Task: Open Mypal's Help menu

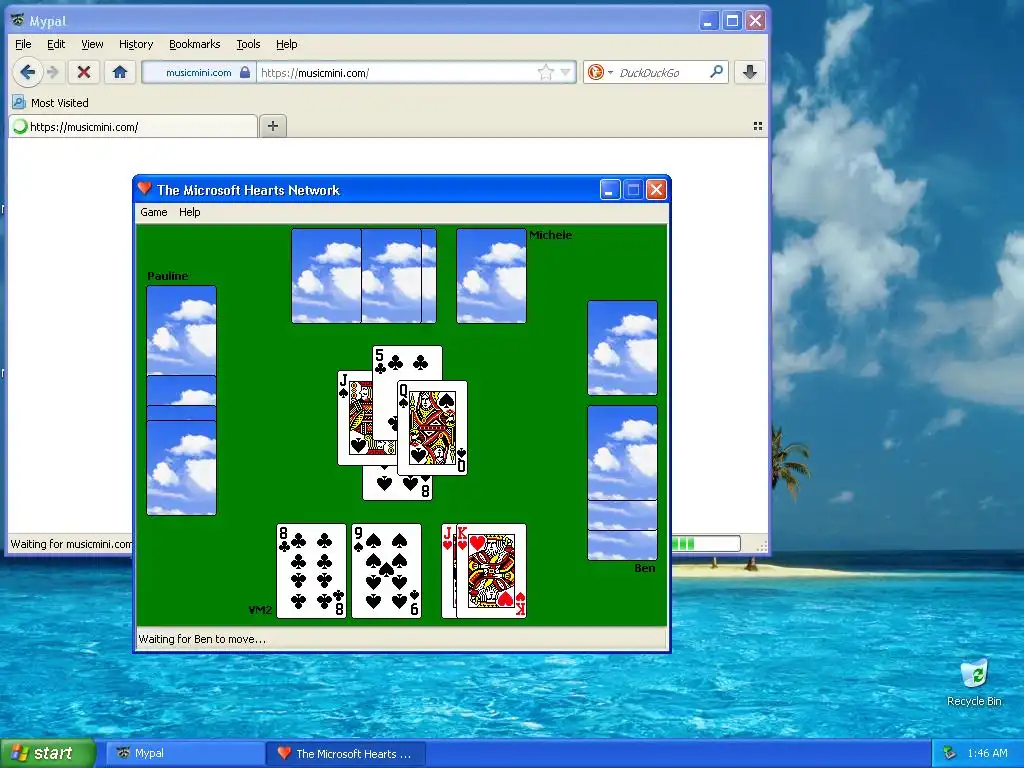Action: [x=287, y=44]
